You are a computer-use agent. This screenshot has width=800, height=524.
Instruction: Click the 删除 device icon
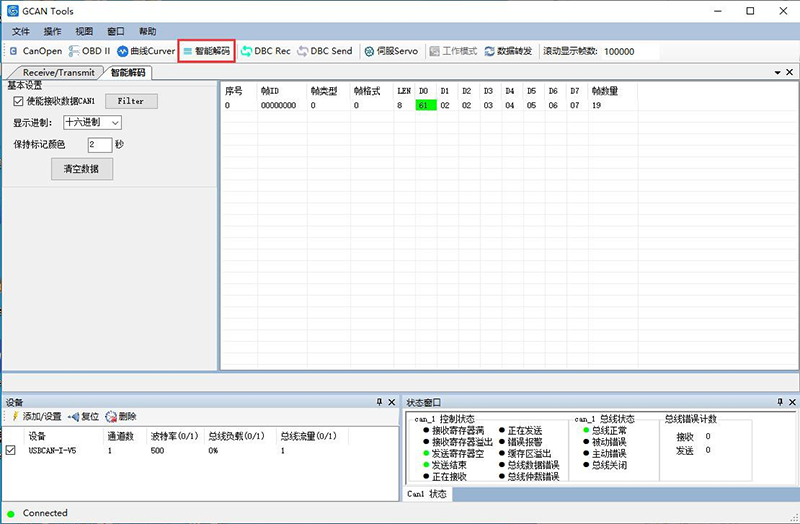pyautogui.click(x=121, y=416)
